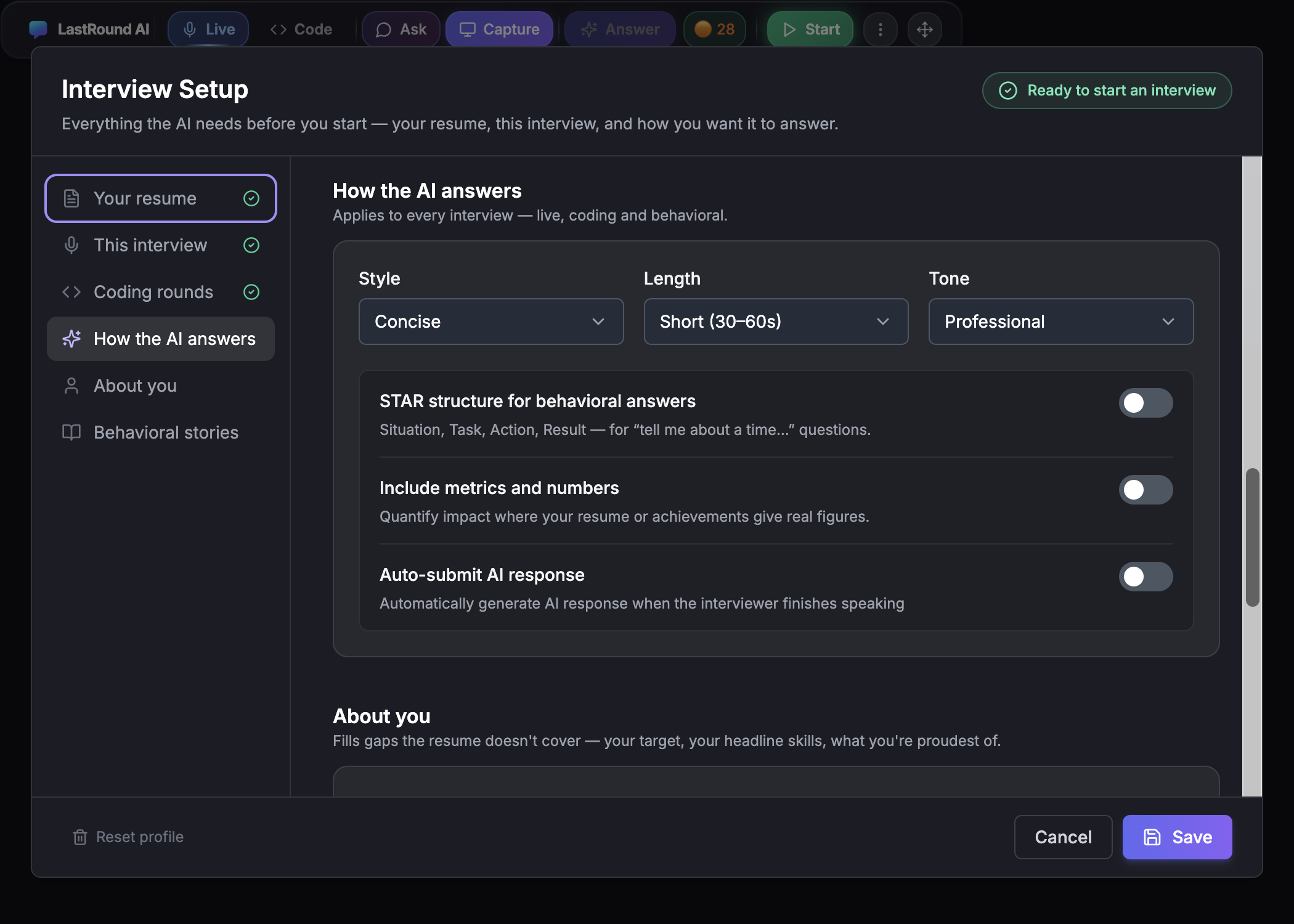Enable Auto-submit AI response toggle
Image resolution: width=1294 pixels, height=924 pixels.
click(1146, 577)
